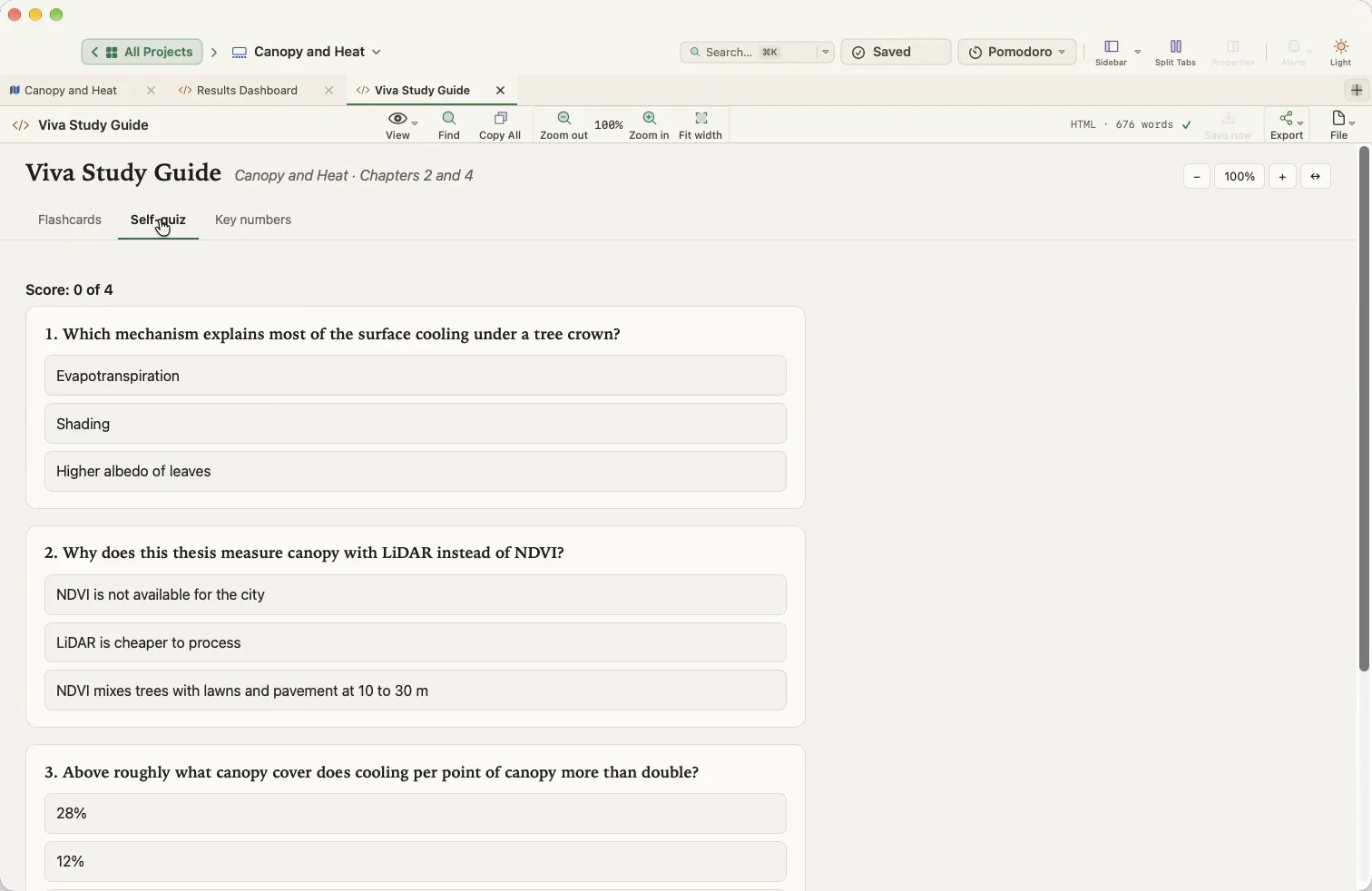Click the Saved status button
Screen dimensions: 1372x891
point(896,52)
